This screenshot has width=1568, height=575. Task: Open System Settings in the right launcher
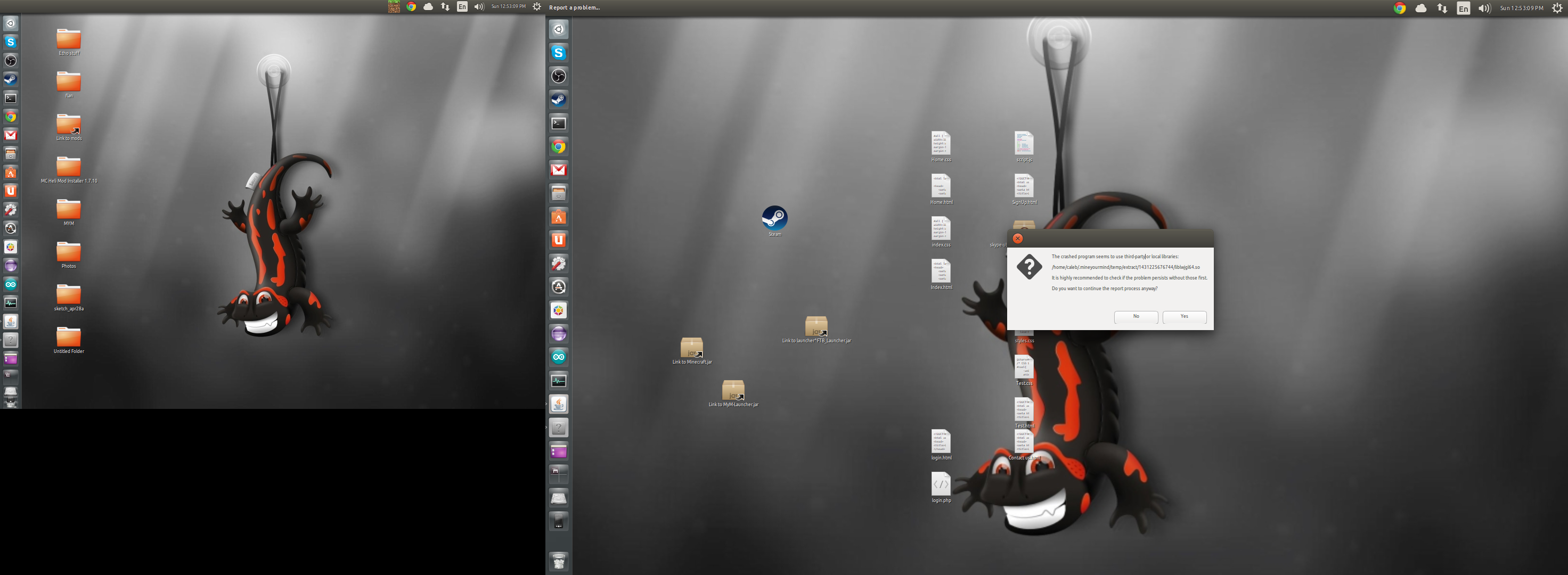(559, 264)
